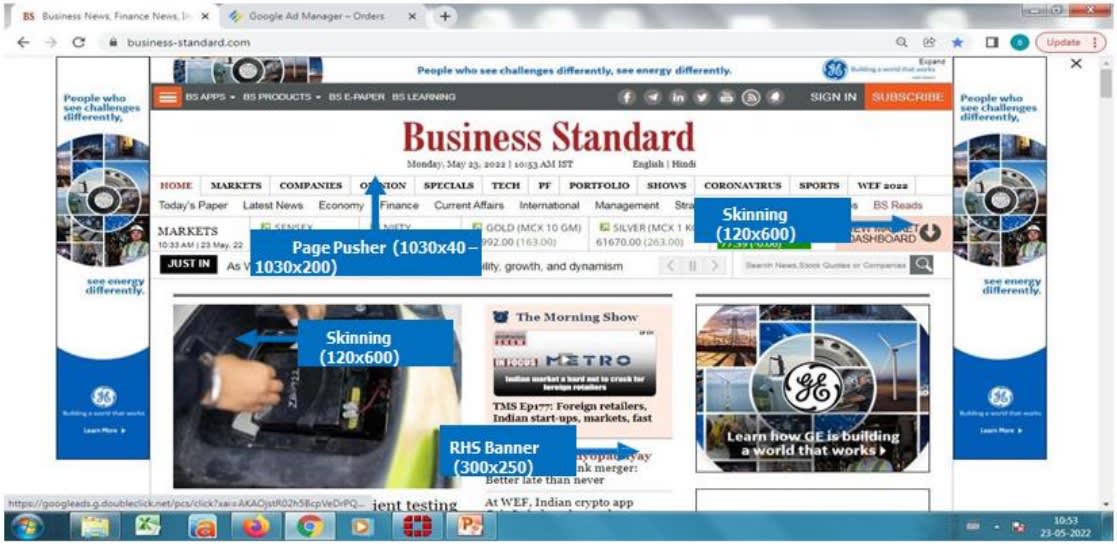Open a new Chrome tab
Viewport: 1117px width, 544px height.
pyautogui.click(x=445, y=16)
